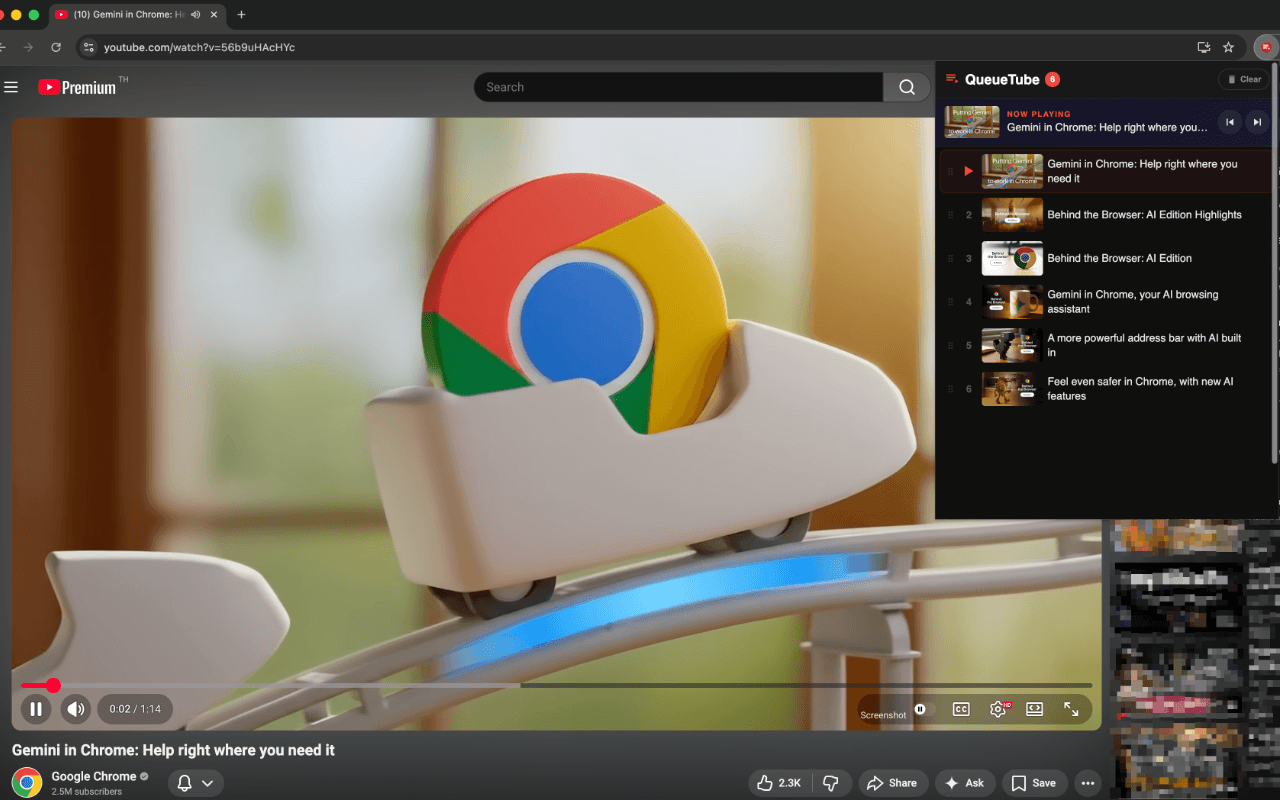Mute the video using the speaker icon

(x=76, y=709)
